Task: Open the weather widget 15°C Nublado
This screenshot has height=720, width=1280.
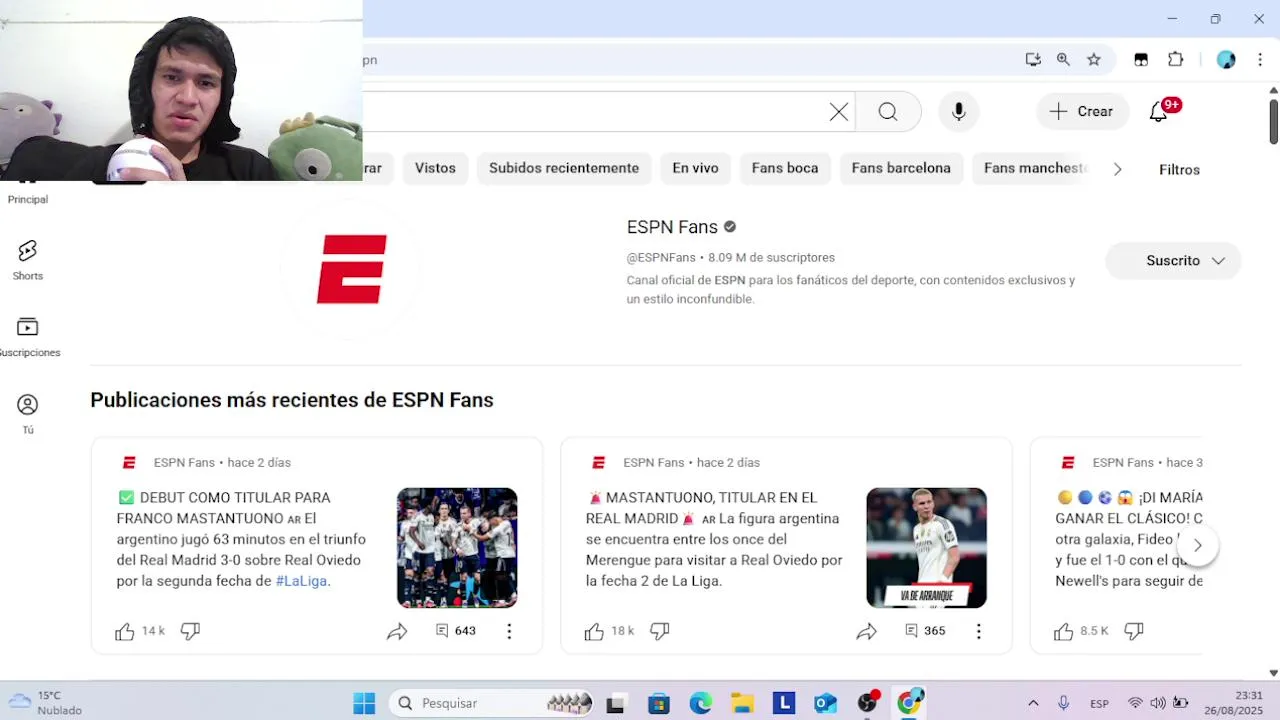Action: 45,703
